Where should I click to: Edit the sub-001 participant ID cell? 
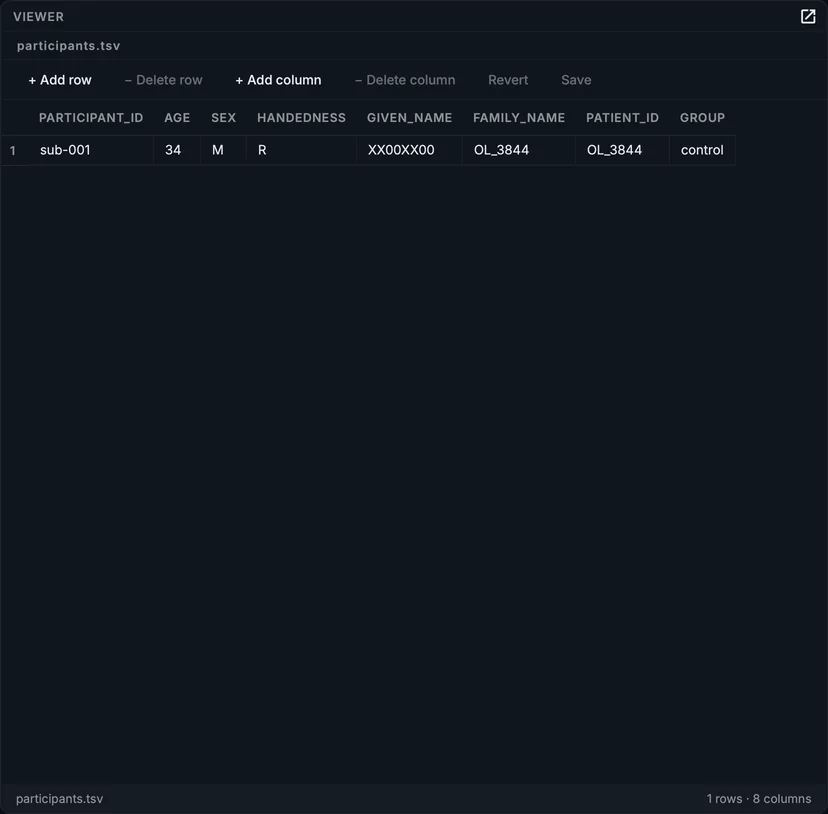91,150
